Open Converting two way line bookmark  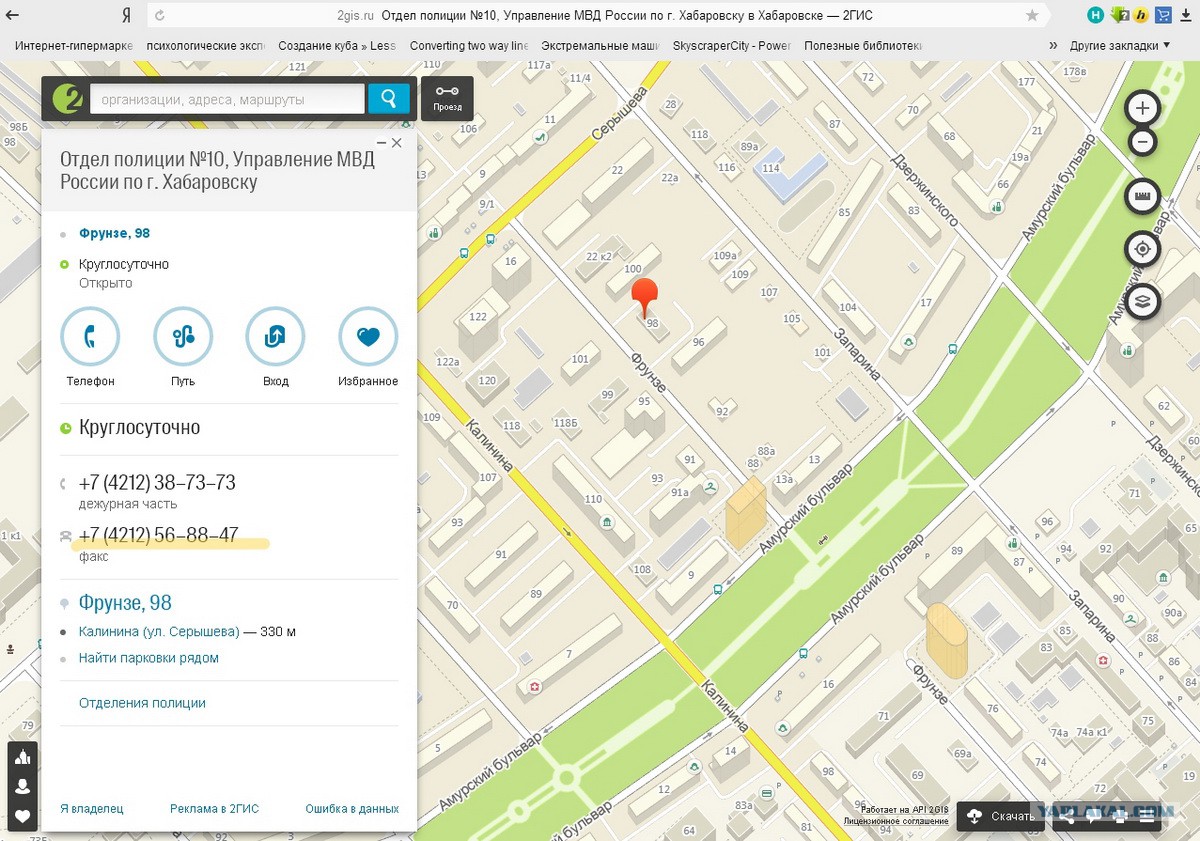(469, 45)
